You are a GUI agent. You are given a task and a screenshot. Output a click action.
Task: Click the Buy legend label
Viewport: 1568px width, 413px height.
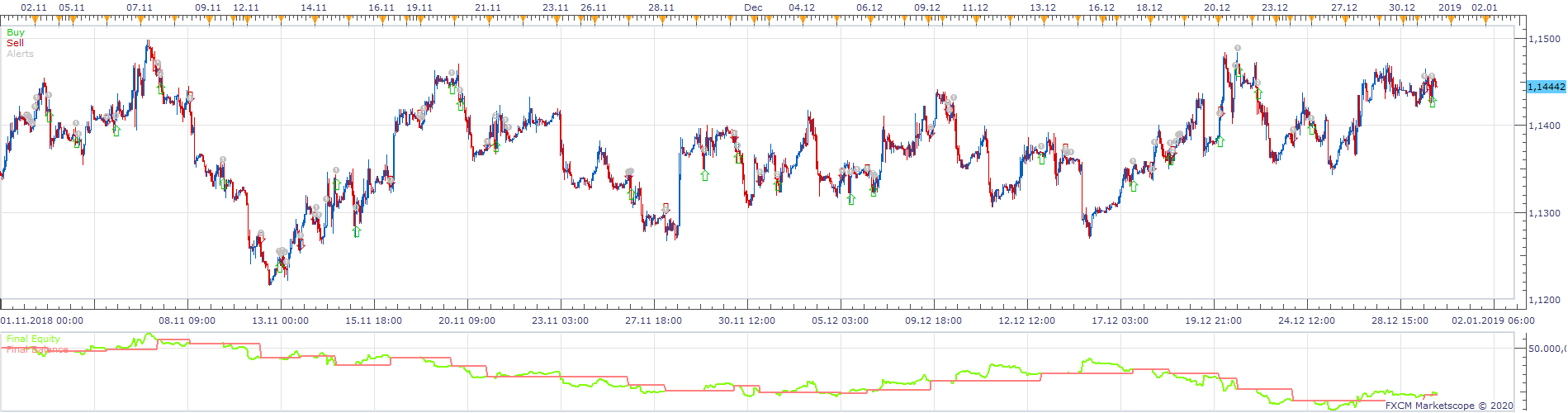click(x=16, y=32)
